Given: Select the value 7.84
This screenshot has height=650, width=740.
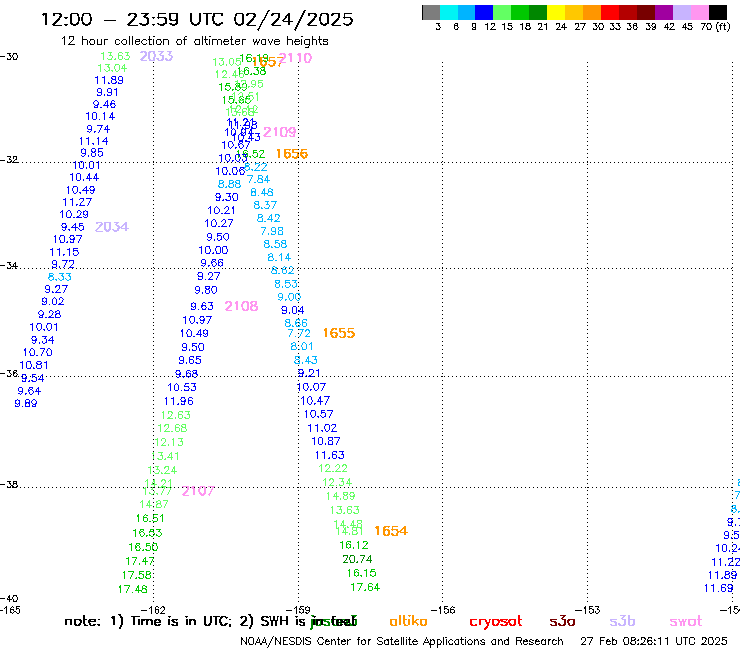Looking at the screenshot, I should [259, 179].
